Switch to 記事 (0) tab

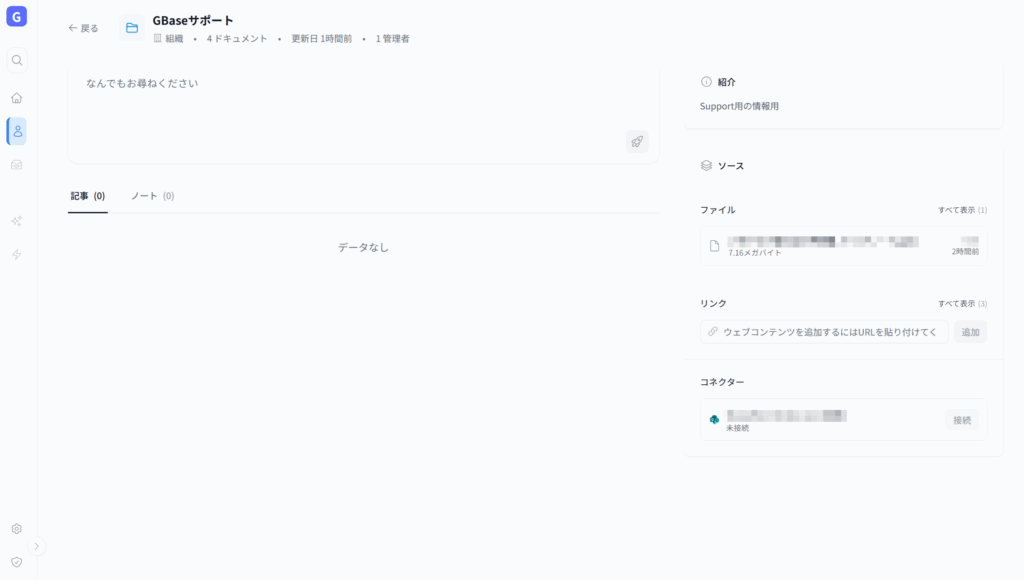pos(88,196)
